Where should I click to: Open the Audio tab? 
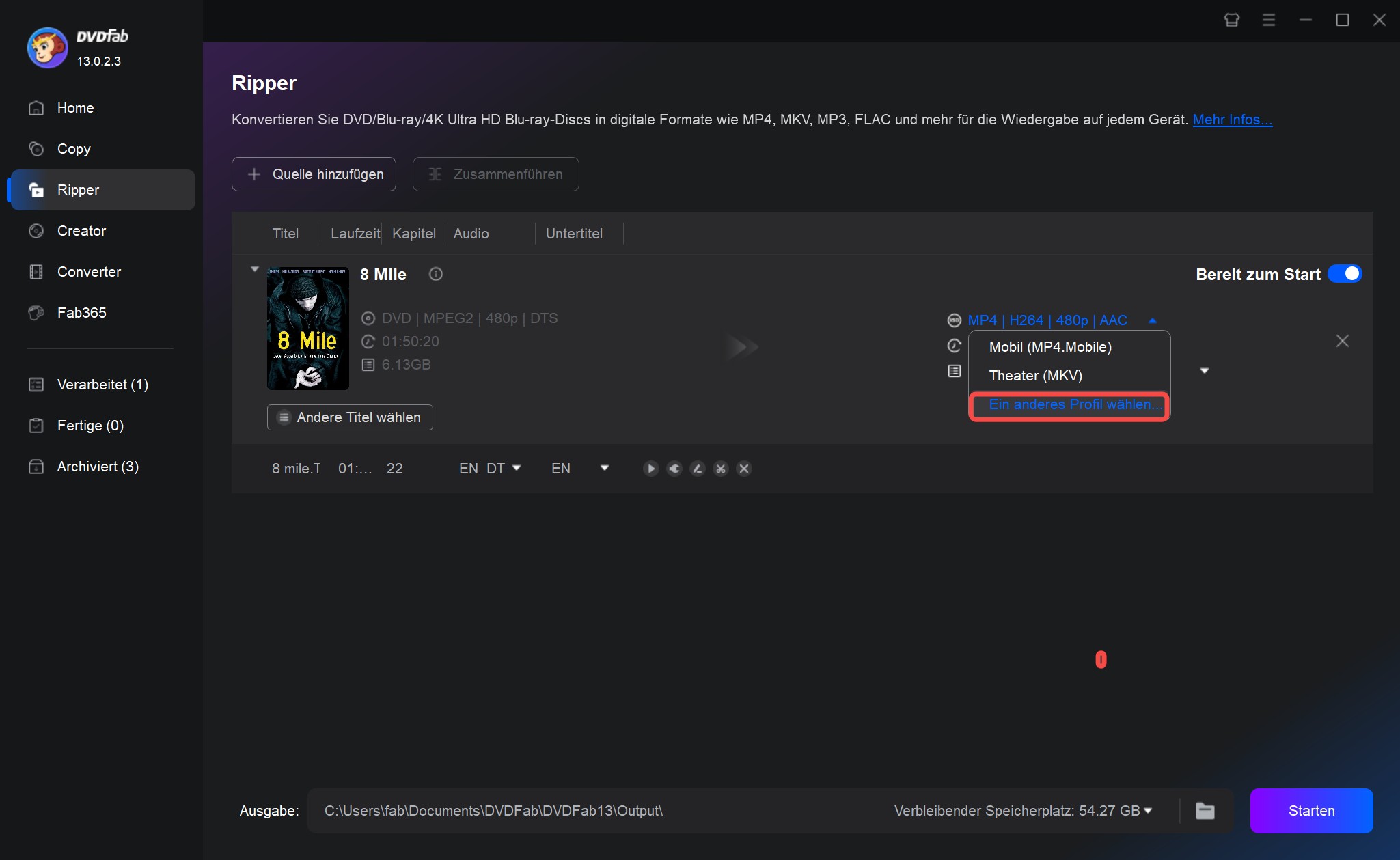[471, 233]
